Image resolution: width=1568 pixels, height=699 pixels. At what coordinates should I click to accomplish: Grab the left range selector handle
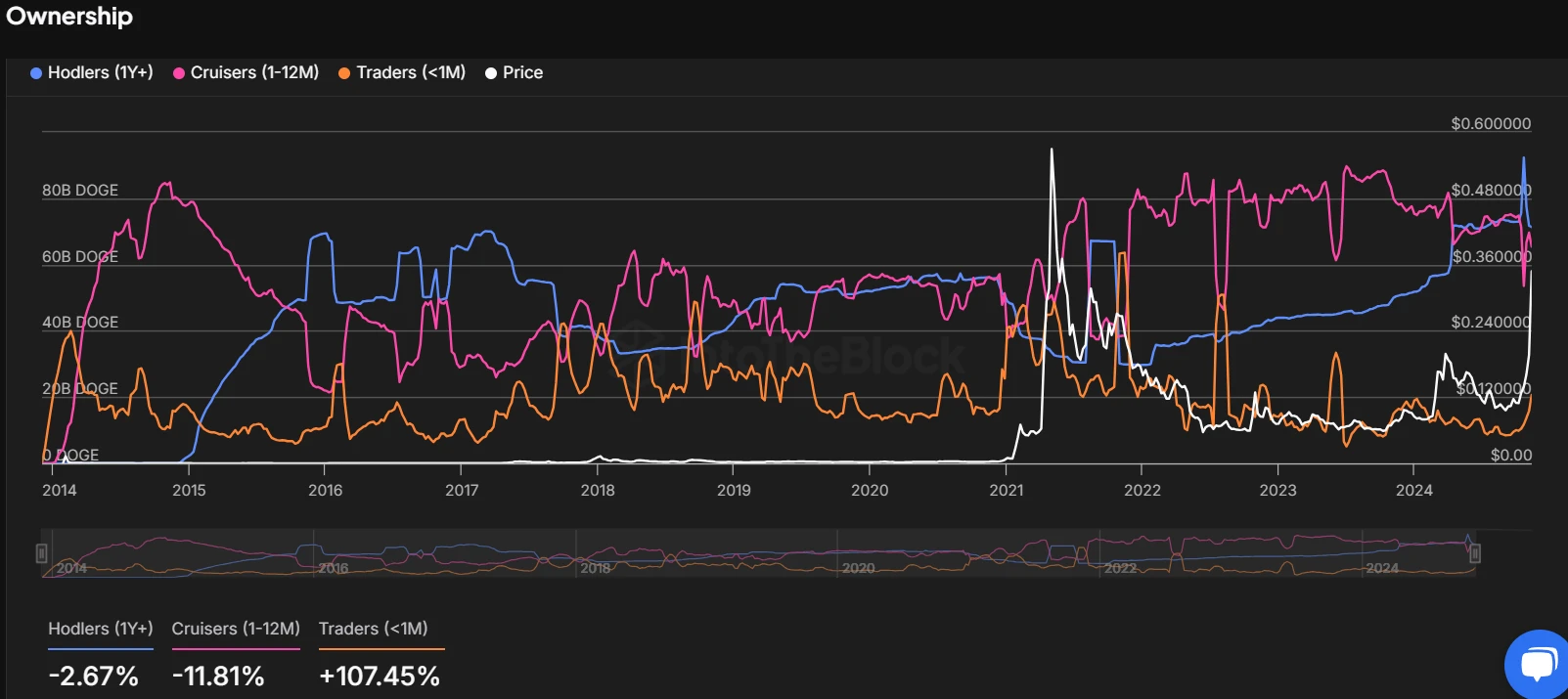coord(41,553)
